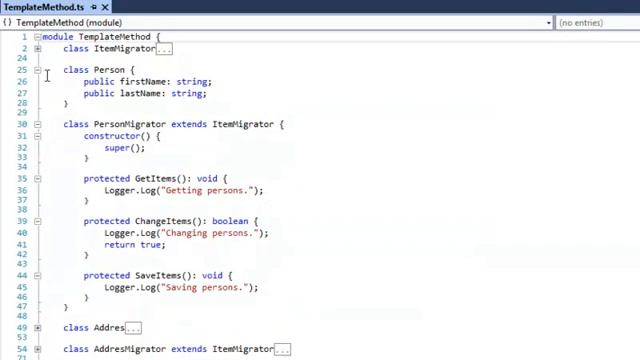Screen dimensions: 640x360
Task: Click the ellipsis box after class Addres
Action: [x=133, y=328]
